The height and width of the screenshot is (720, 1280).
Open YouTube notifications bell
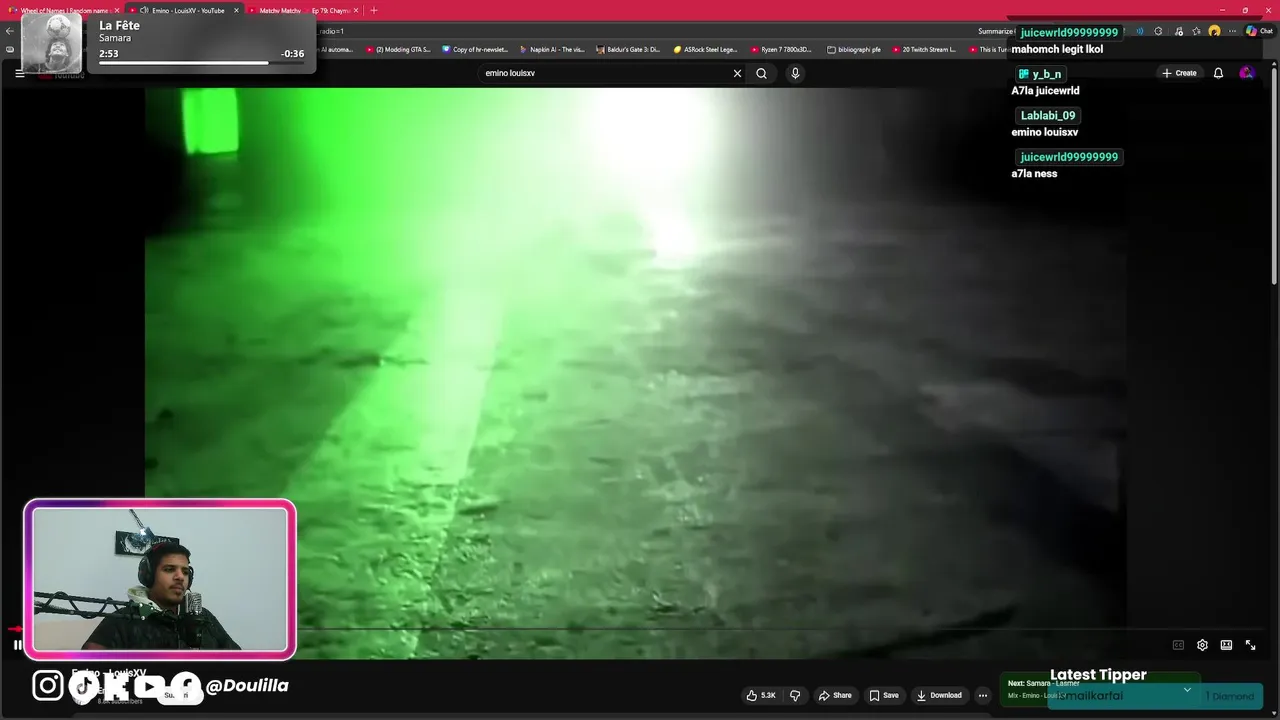pos(1218,73)
